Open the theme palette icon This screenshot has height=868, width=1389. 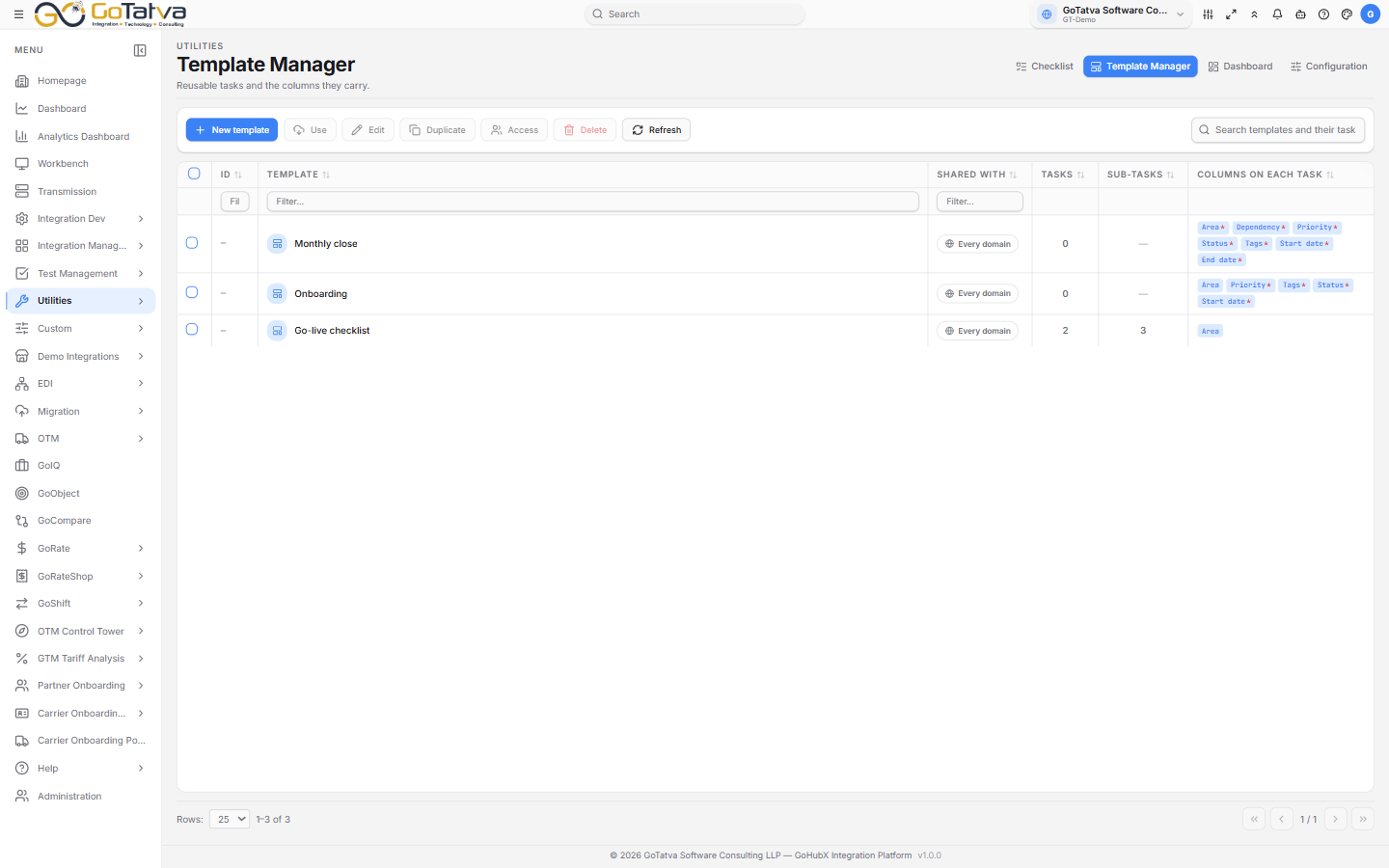pos(1347,14)
